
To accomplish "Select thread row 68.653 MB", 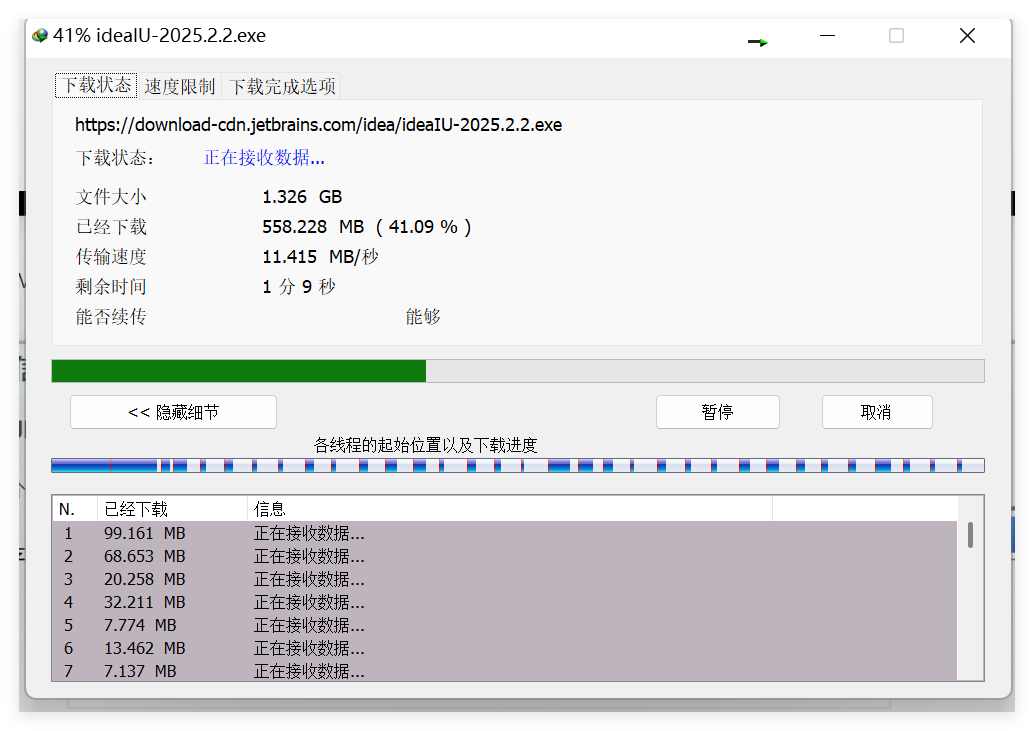I will pyautogui.click(x=504, y=556).
